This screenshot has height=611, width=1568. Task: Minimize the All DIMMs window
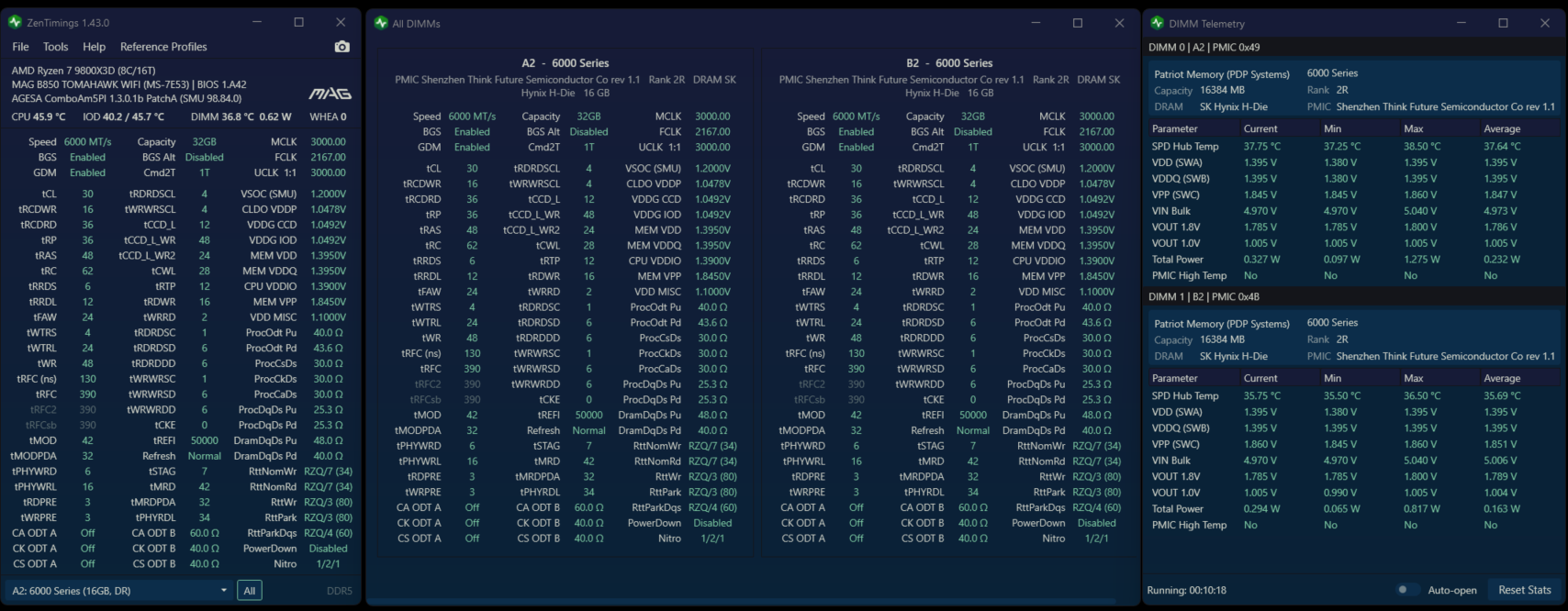click(x=1036, y=23)
